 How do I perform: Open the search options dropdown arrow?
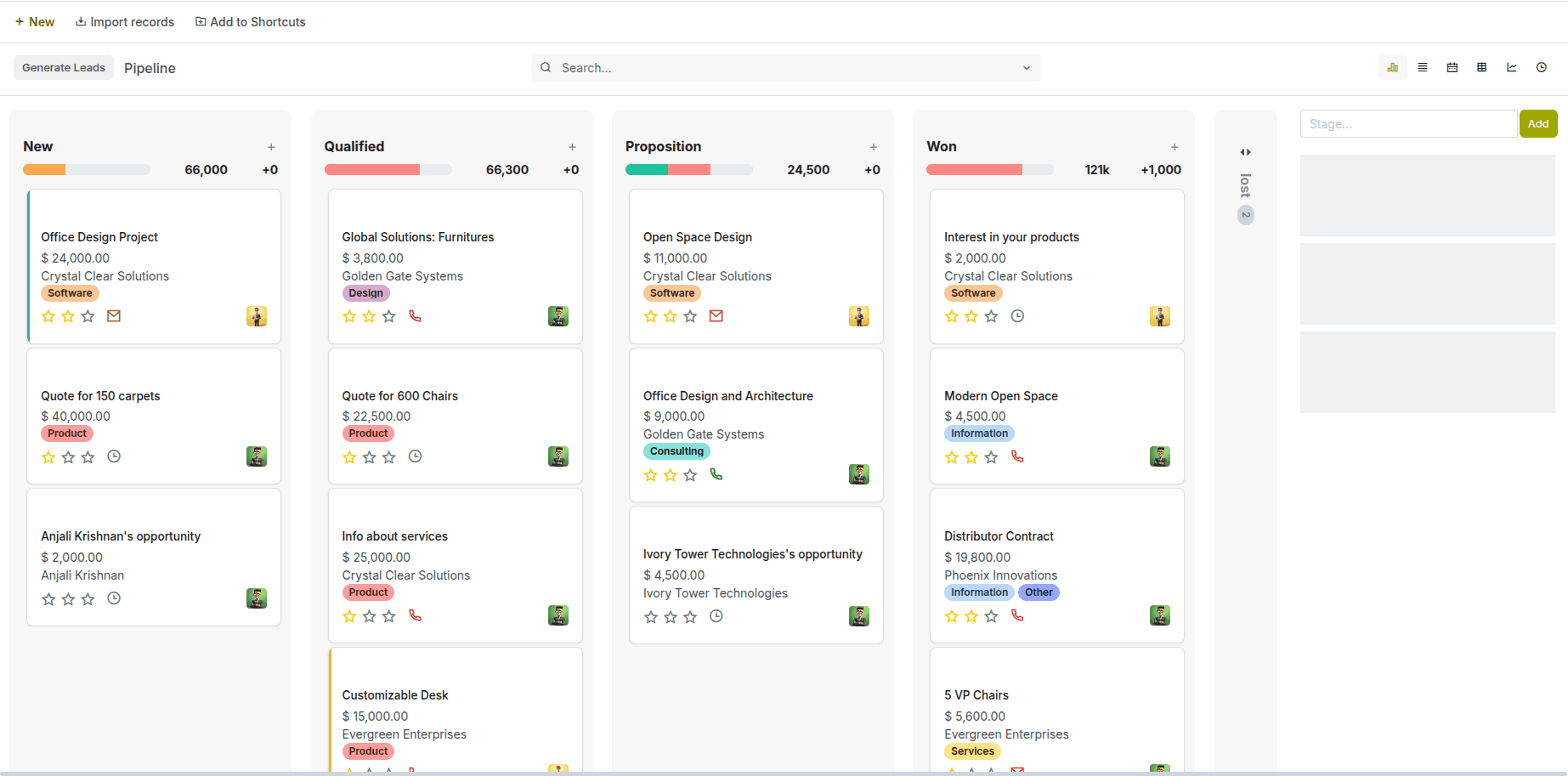tap(1026, 68)
